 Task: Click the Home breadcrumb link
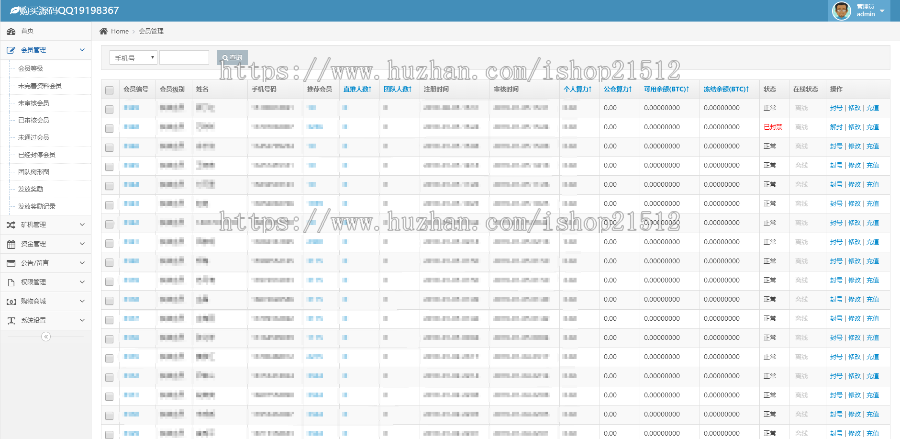[119, 31]
